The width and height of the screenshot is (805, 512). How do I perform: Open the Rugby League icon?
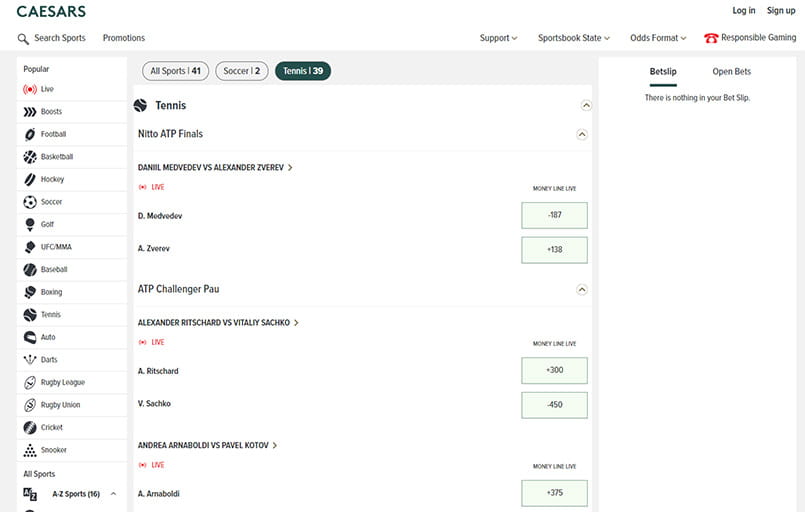pyautogui.click(x=30, y=383)
